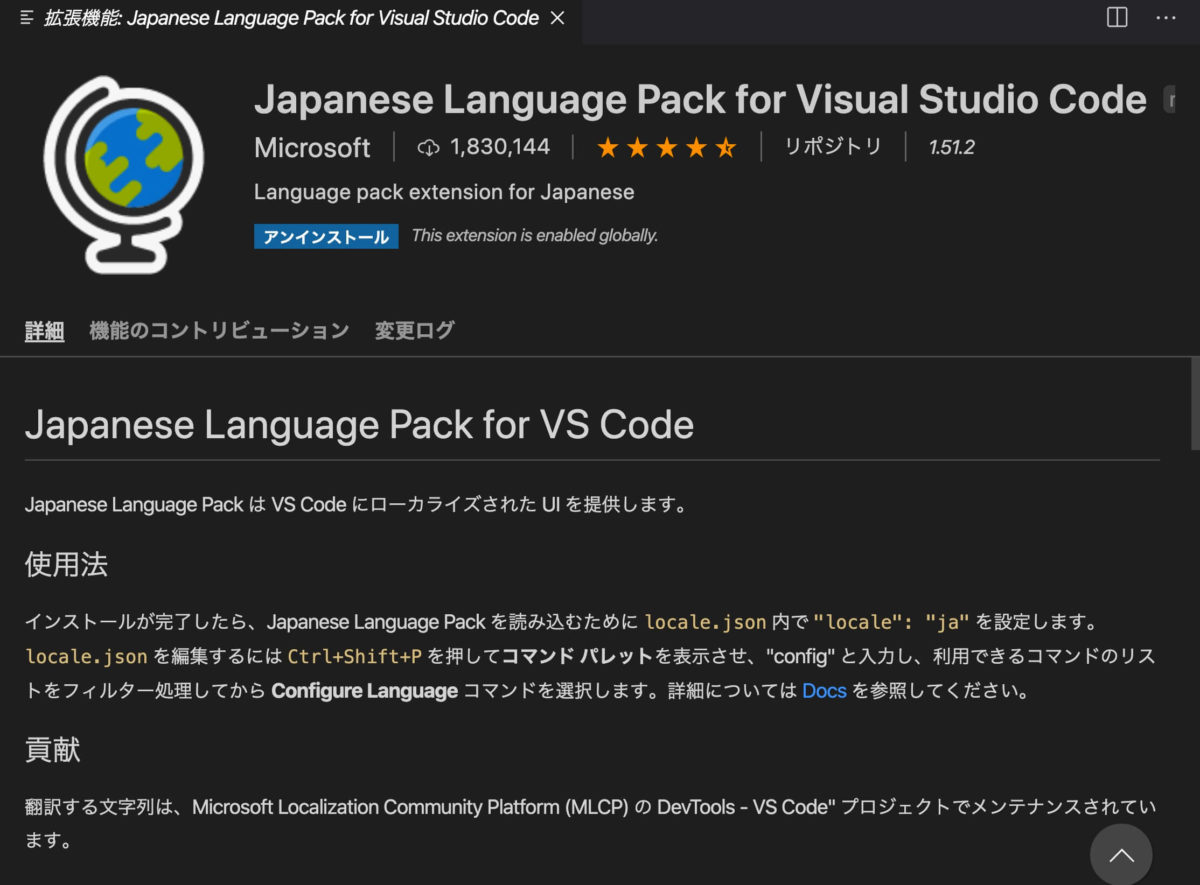
Task: Click the cloud download count icon
Action: pos(428,148)
